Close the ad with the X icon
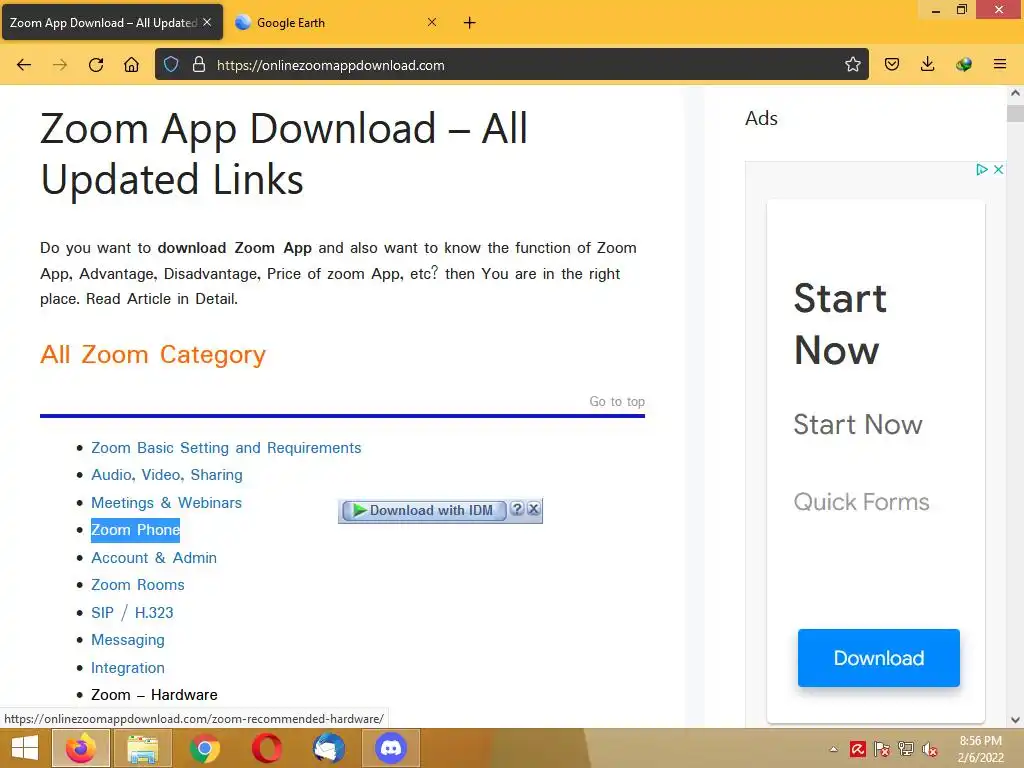The height and width of the screenshot is (768, 1024). click(x=999, y=170)
